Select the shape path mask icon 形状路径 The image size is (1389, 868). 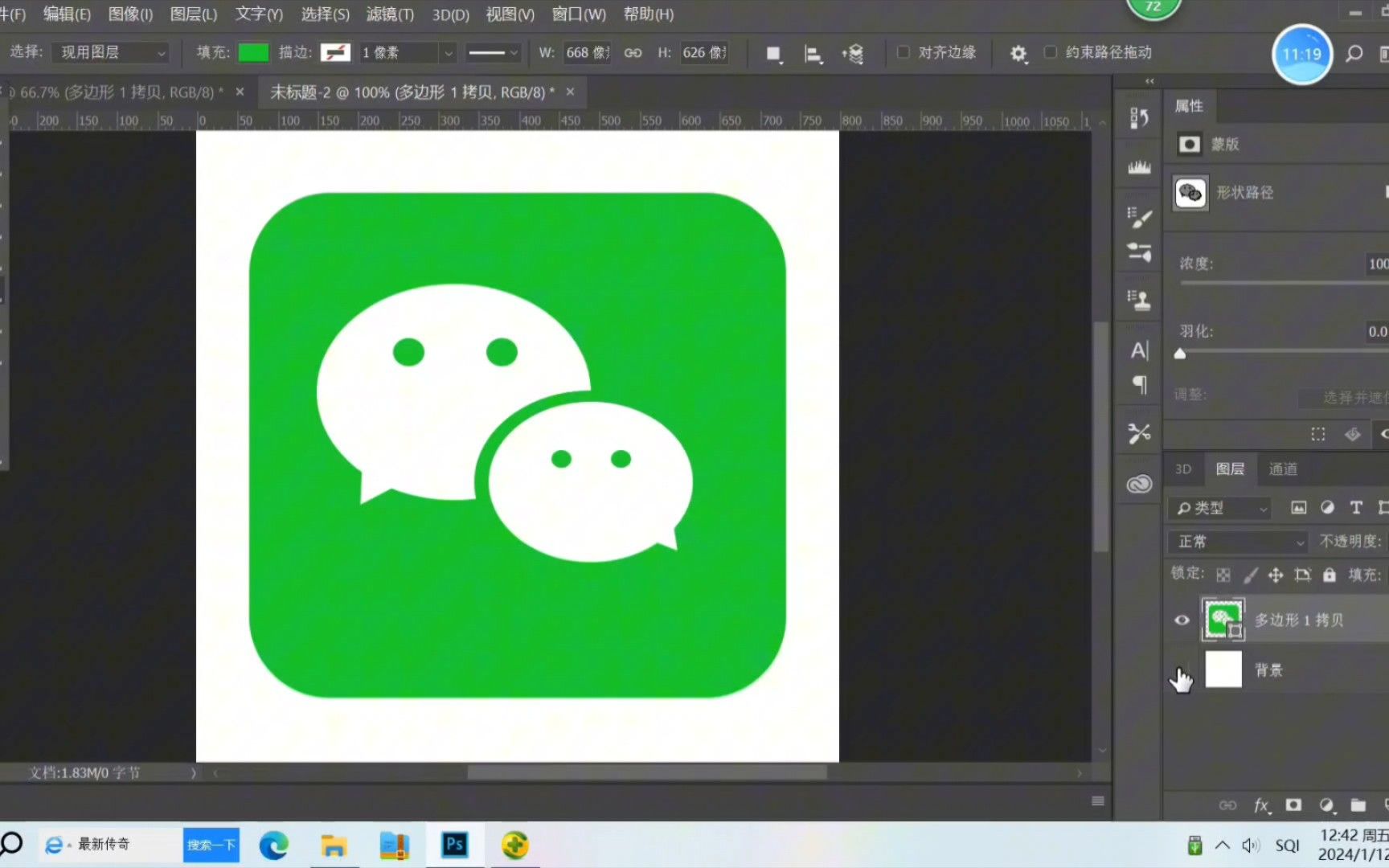pyautogui.click(x=1190, y=193)
